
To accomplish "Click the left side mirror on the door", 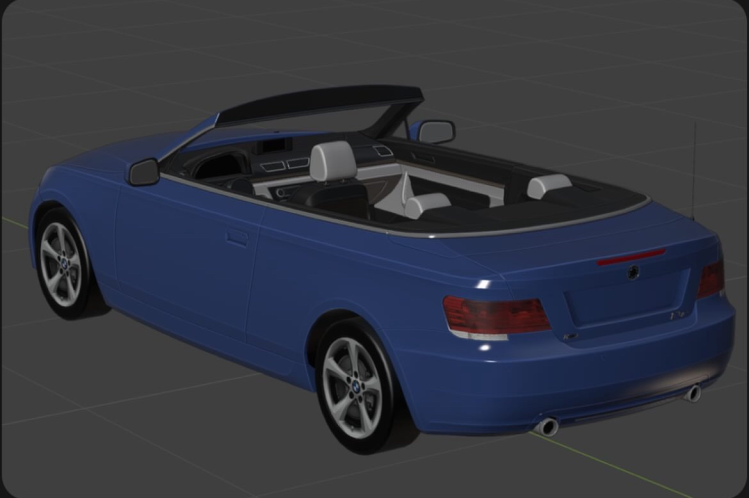I will [144, 172].
